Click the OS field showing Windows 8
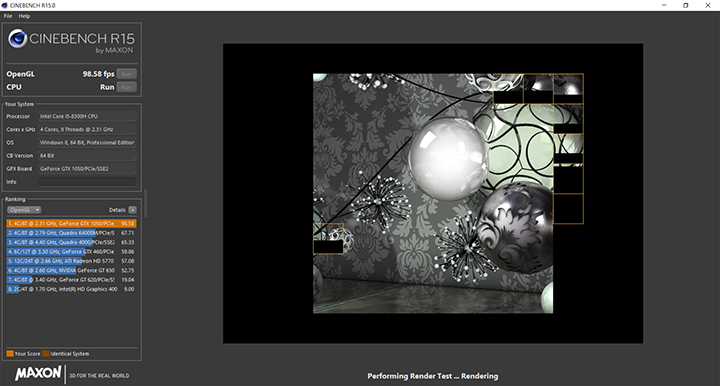 [87, 143]
